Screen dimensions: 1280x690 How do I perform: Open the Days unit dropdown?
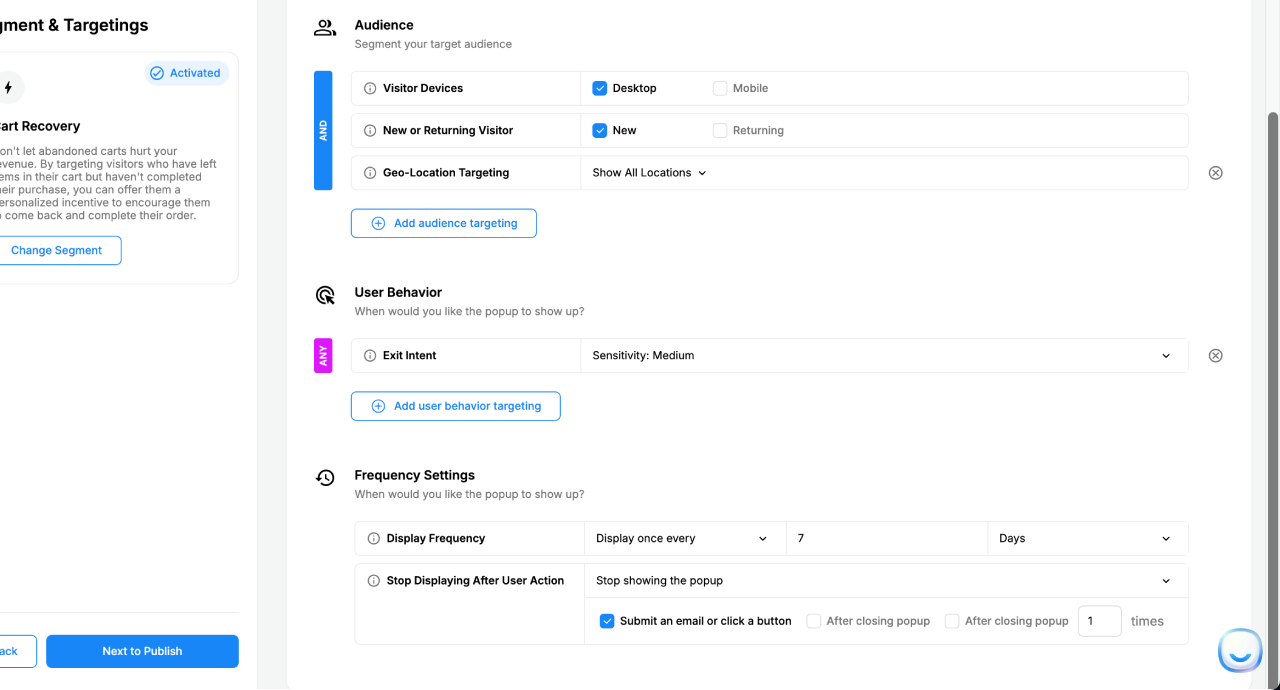pyautogui.click(x=1086, y=538)
